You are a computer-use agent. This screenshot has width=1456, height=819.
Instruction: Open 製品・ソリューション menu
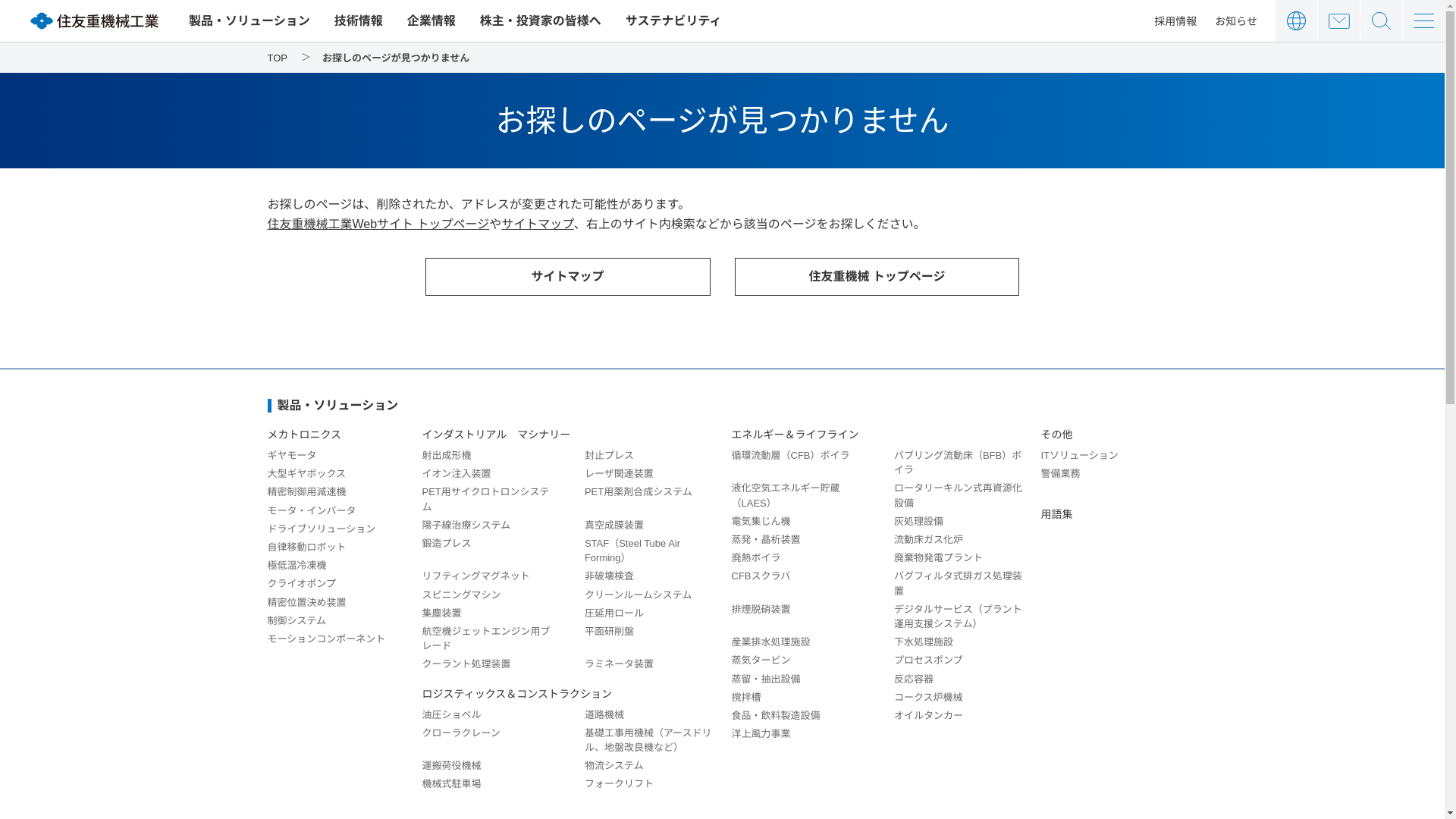coord(249,20)
